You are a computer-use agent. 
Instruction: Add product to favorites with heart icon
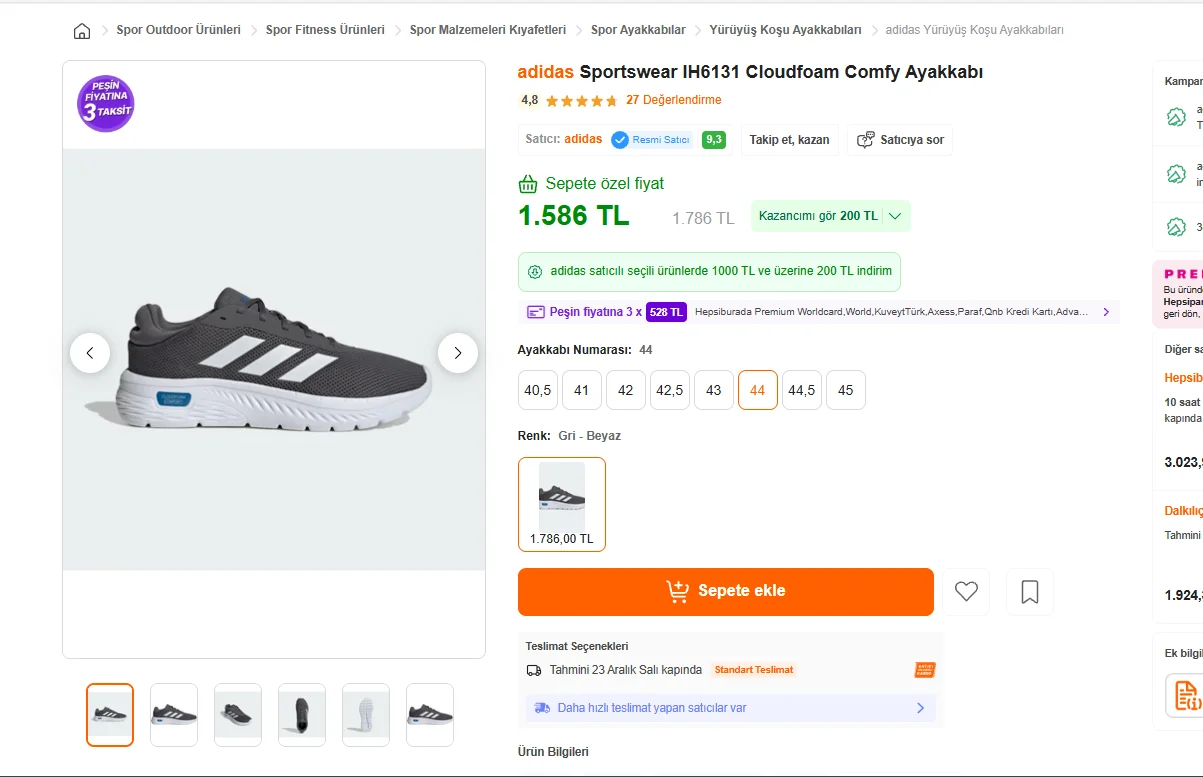pyautogui.click(x=966, y=592)
